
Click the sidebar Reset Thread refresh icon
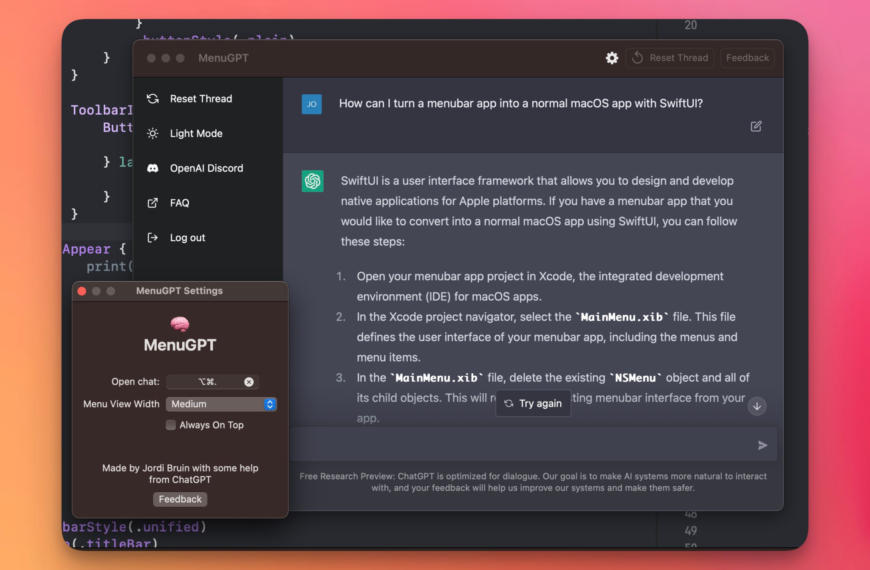click(153, 99)
